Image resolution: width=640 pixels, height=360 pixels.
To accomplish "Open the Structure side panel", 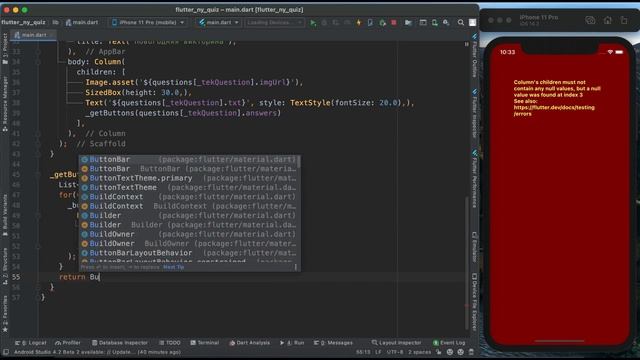I will coord(5,266).
